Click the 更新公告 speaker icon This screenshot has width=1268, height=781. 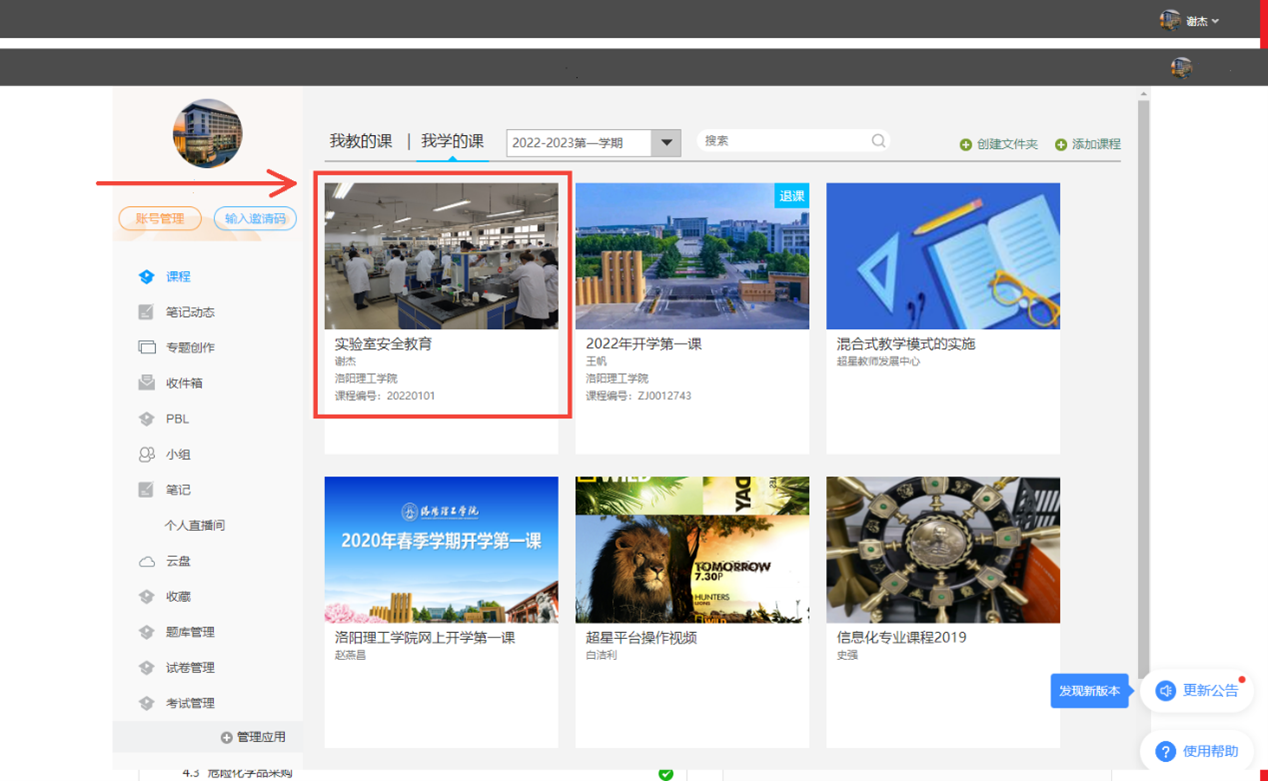pos(1165,691)
